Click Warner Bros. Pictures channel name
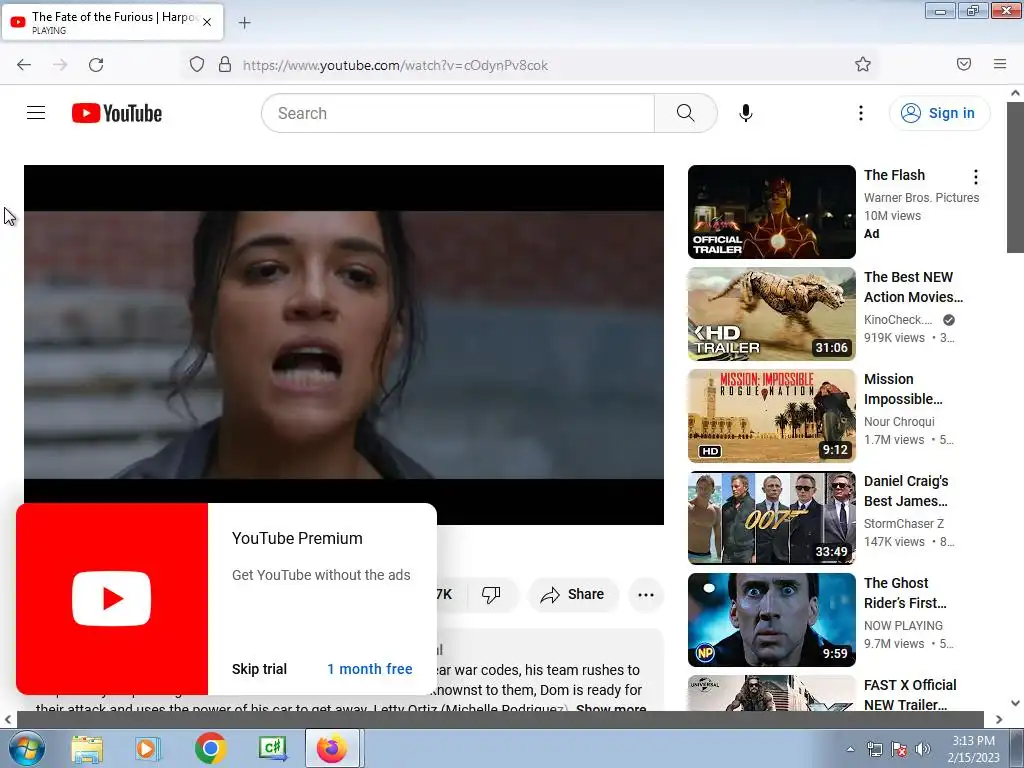Image resolution: width=1024 pixels, height=768 pixels. tap(921, 197)
